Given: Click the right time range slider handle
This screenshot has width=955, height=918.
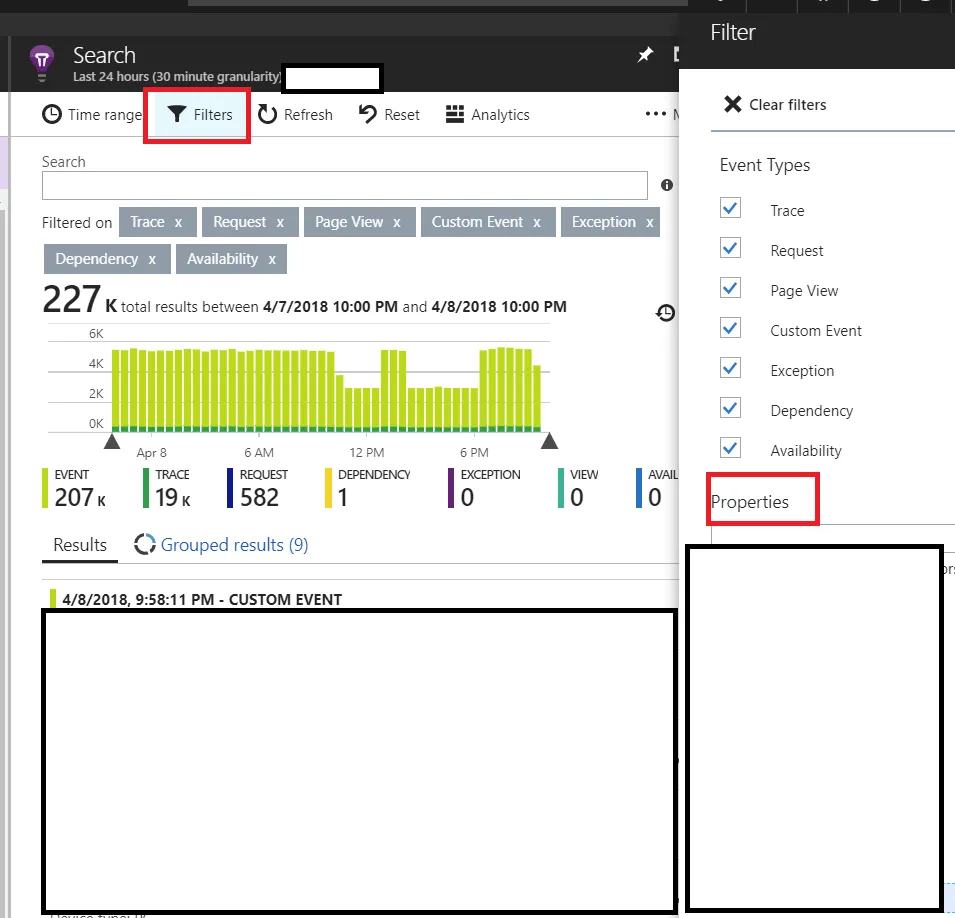Looking at the screenshot, I should [x=549, y=440].
